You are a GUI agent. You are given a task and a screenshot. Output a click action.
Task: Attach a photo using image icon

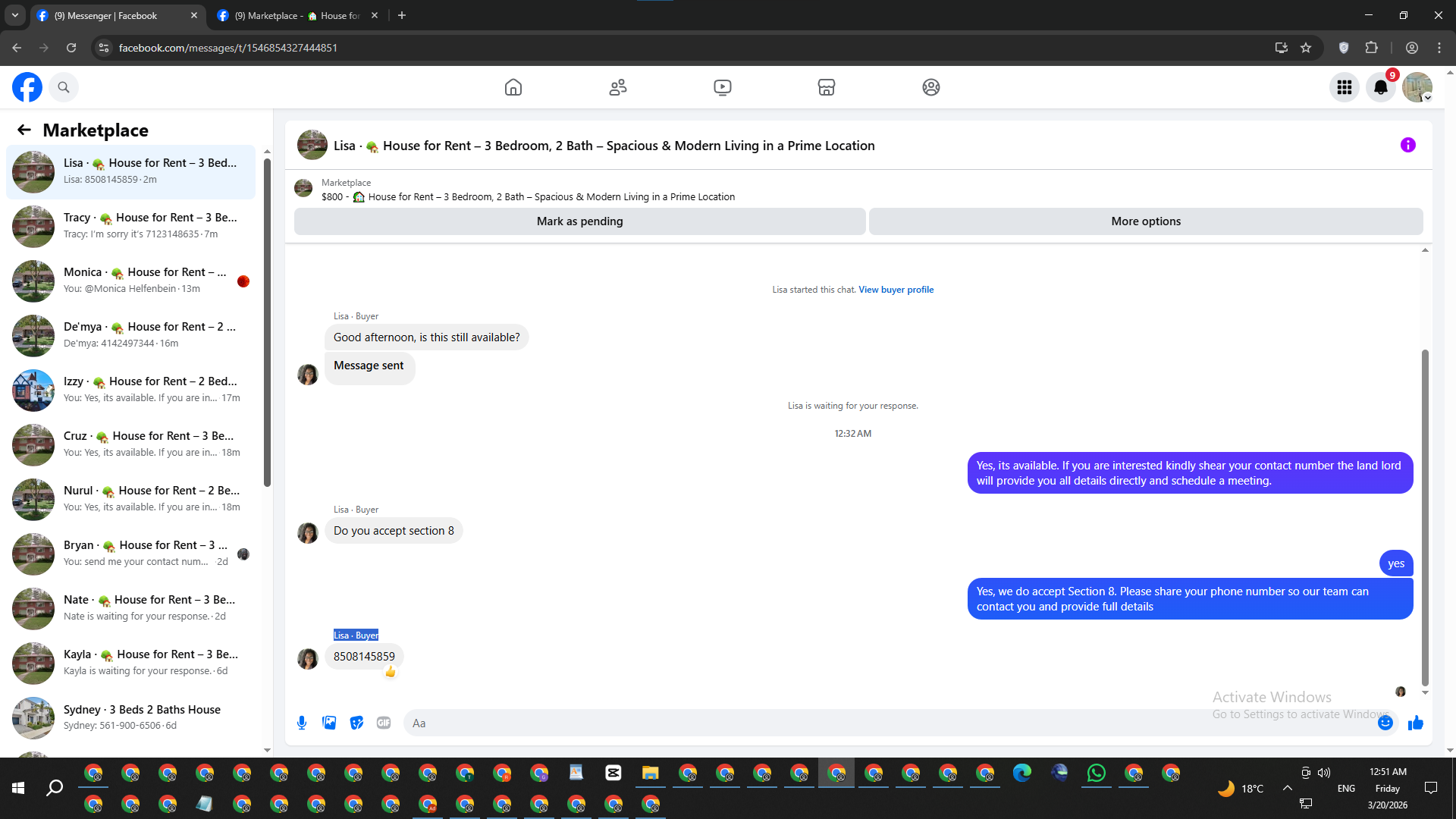click(x=329, y=723)
